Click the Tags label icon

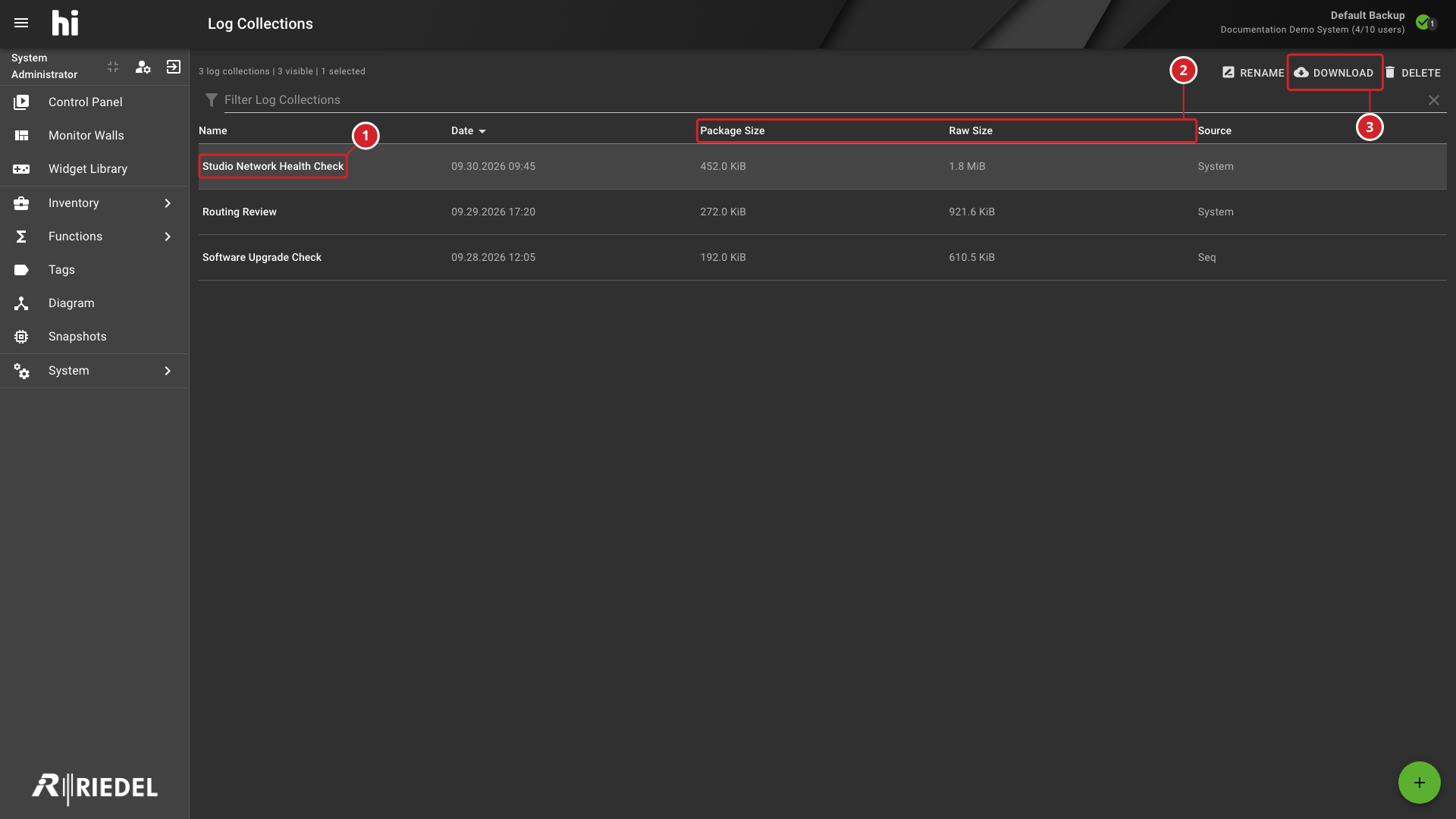point(21,270)
